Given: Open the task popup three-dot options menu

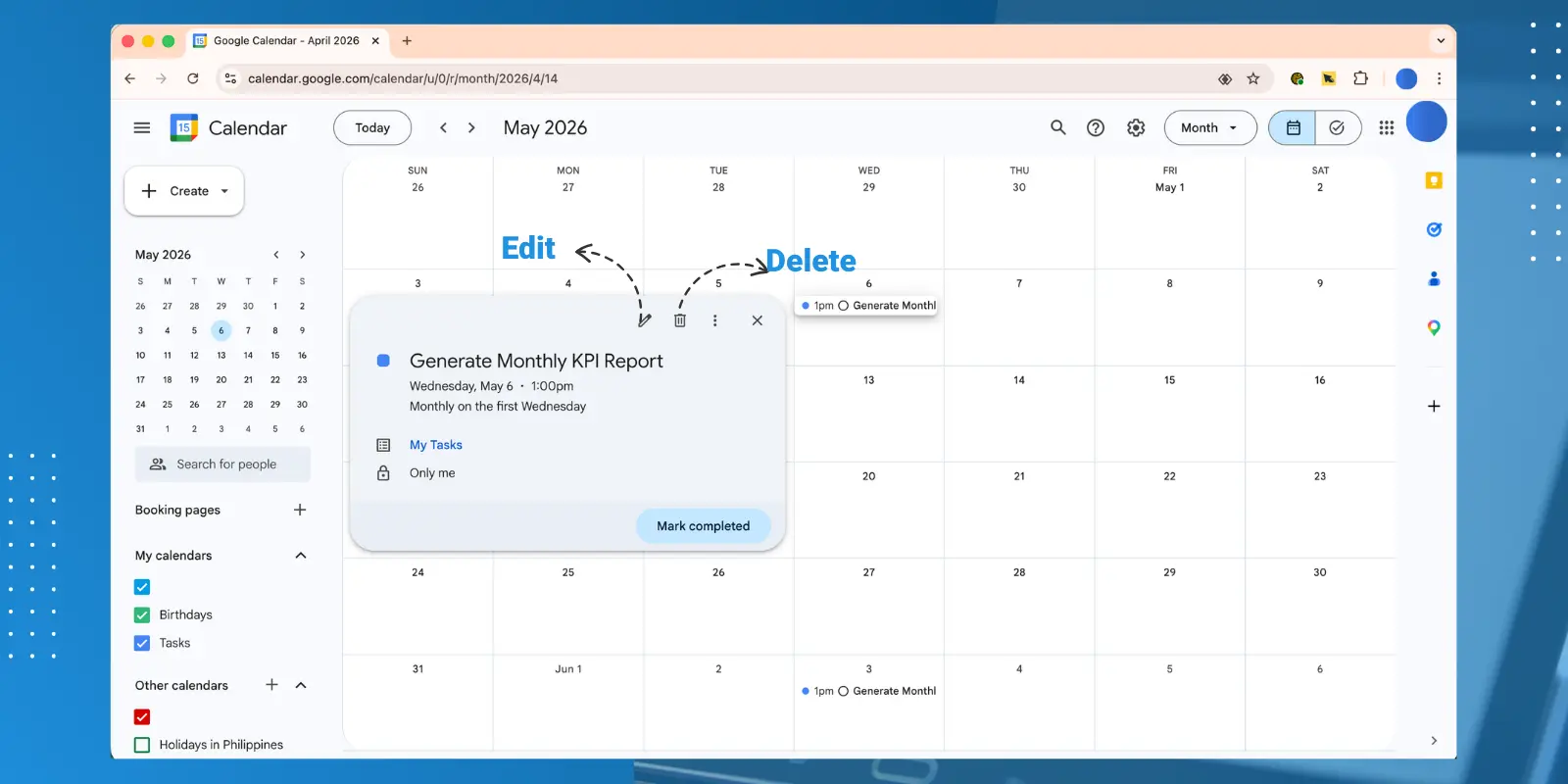Looking at the screenshot, I should pyautogui.click(x=715, y=320).
